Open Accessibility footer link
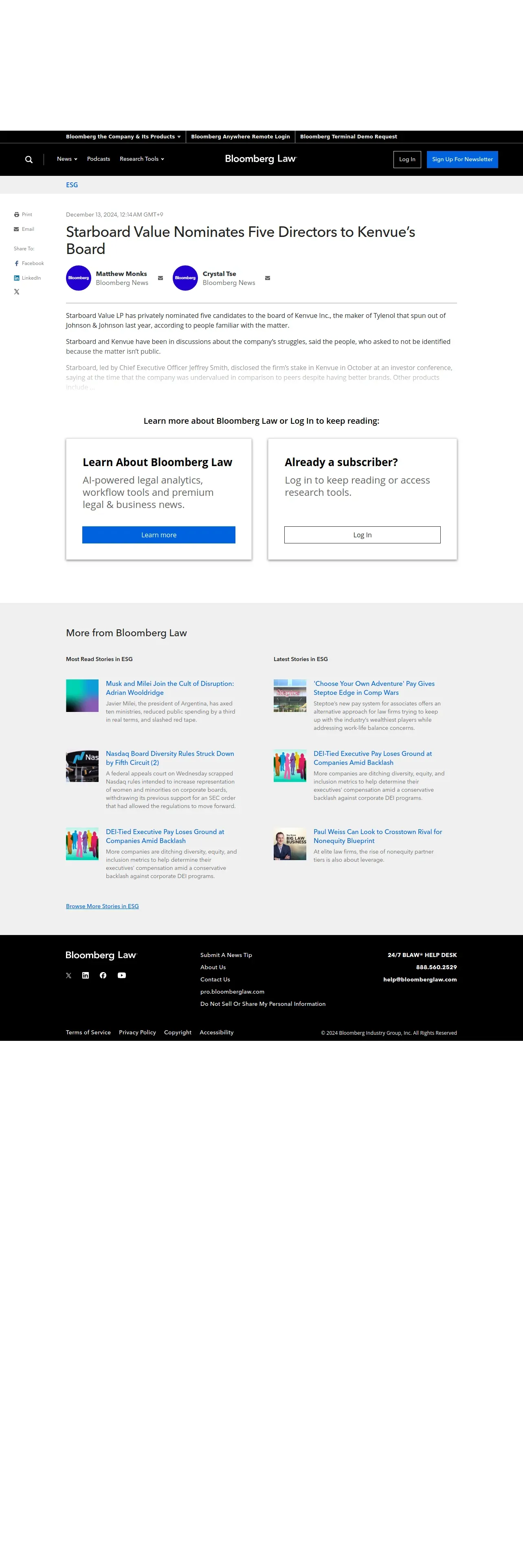 coord(217,1032)
